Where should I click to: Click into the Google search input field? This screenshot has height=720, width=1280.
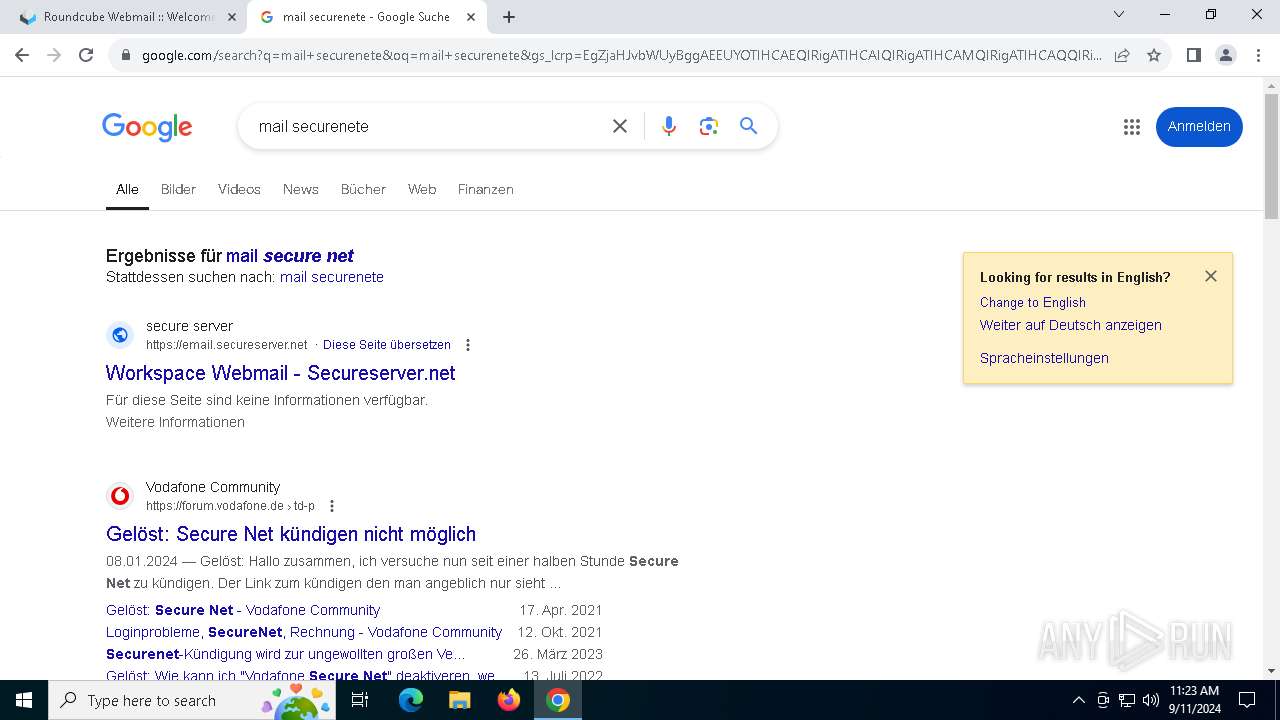coord(430,126)
